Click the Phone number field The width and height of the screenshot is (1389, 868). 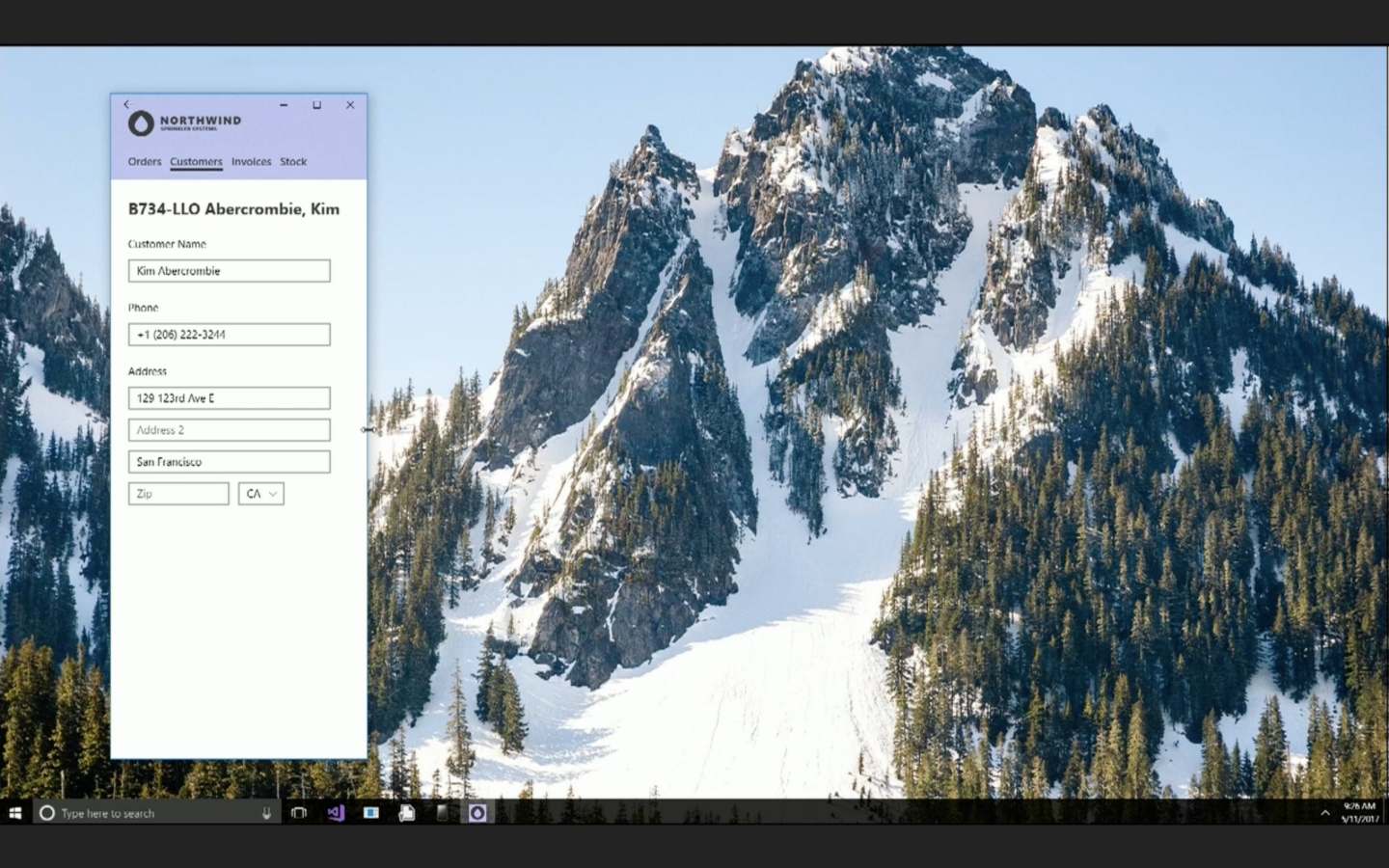(230, 335)
